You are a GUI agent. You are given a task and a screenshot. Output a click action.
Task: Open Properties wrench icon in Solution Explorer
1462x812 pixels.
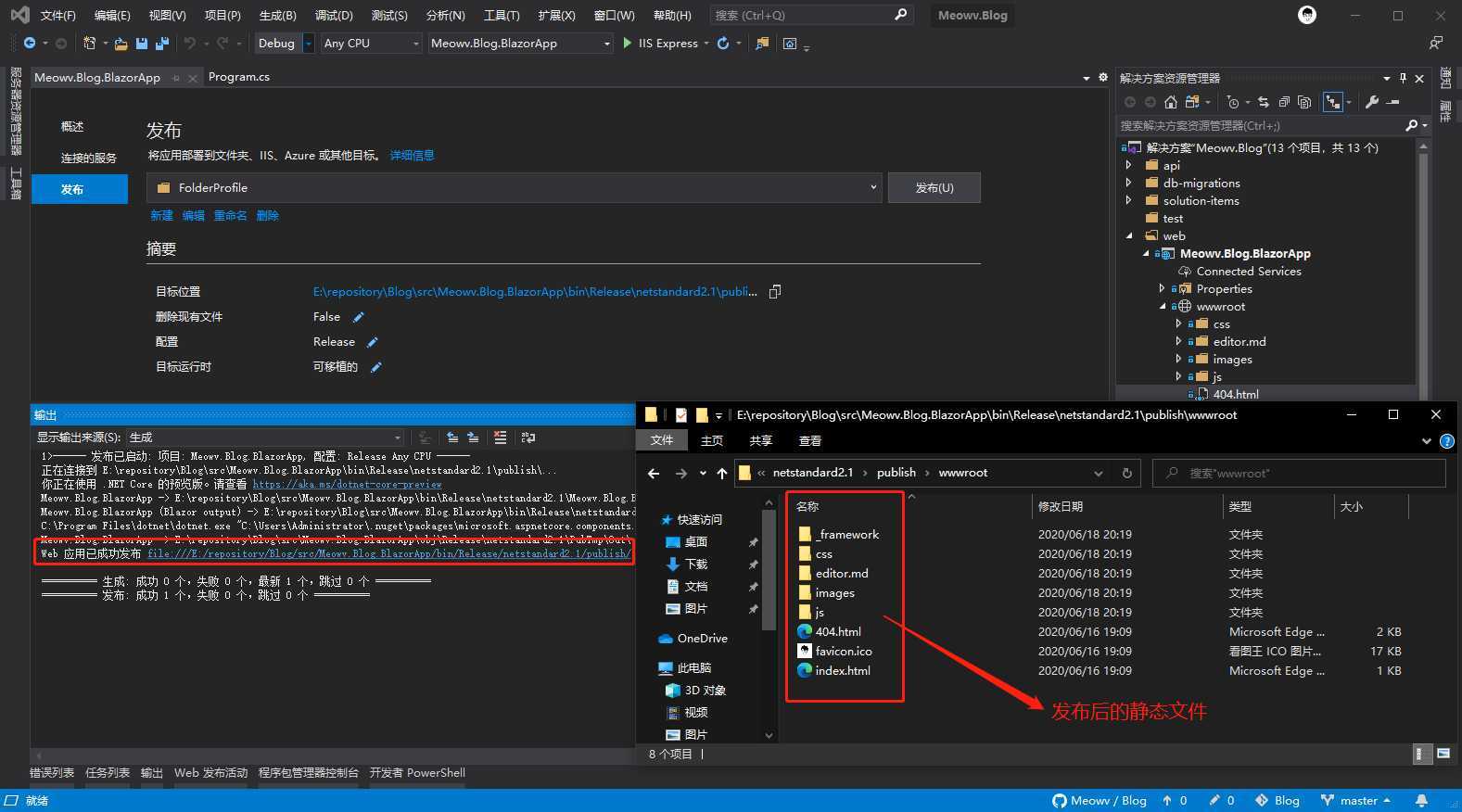point(1372,102)
